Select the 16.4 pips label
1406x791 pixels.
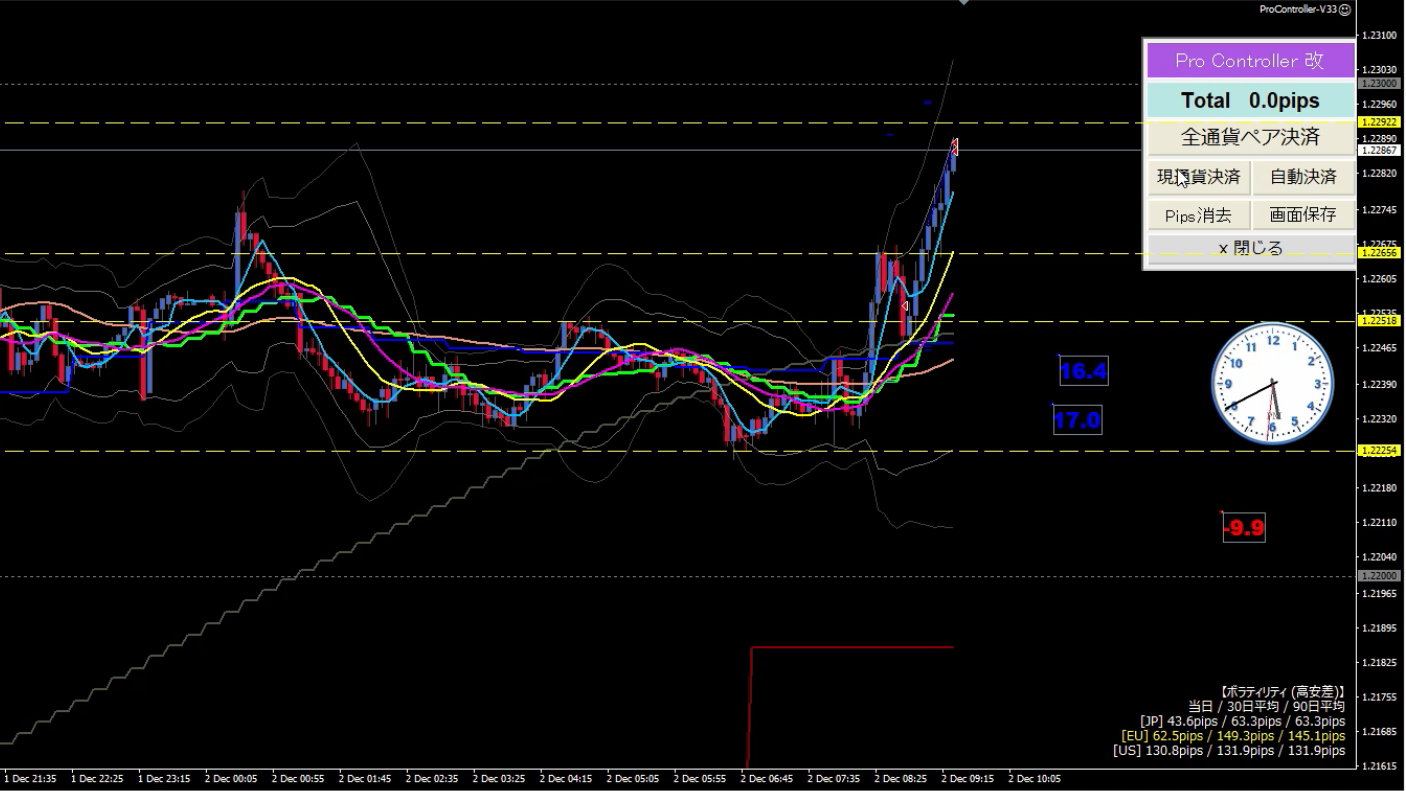point(1084,371)
